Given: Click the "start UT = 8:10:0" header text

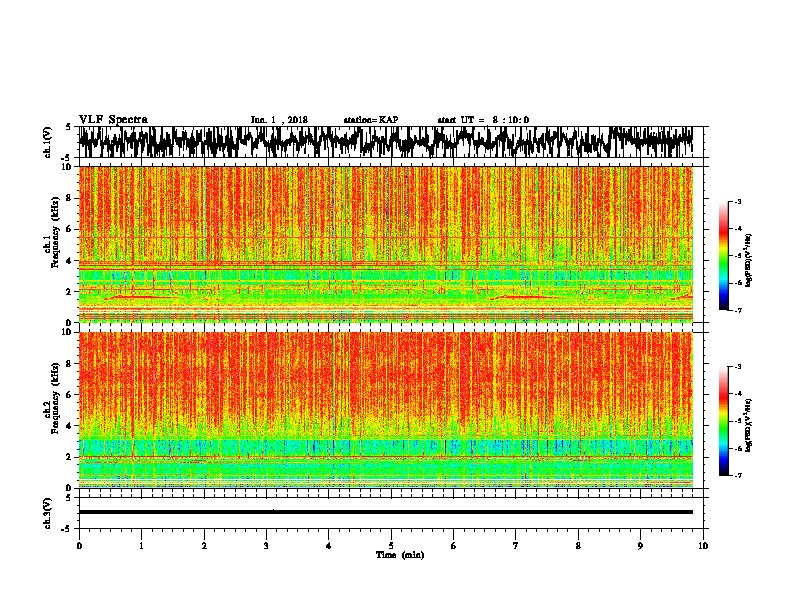Looking at the screenshot, I should coord(483,120).
